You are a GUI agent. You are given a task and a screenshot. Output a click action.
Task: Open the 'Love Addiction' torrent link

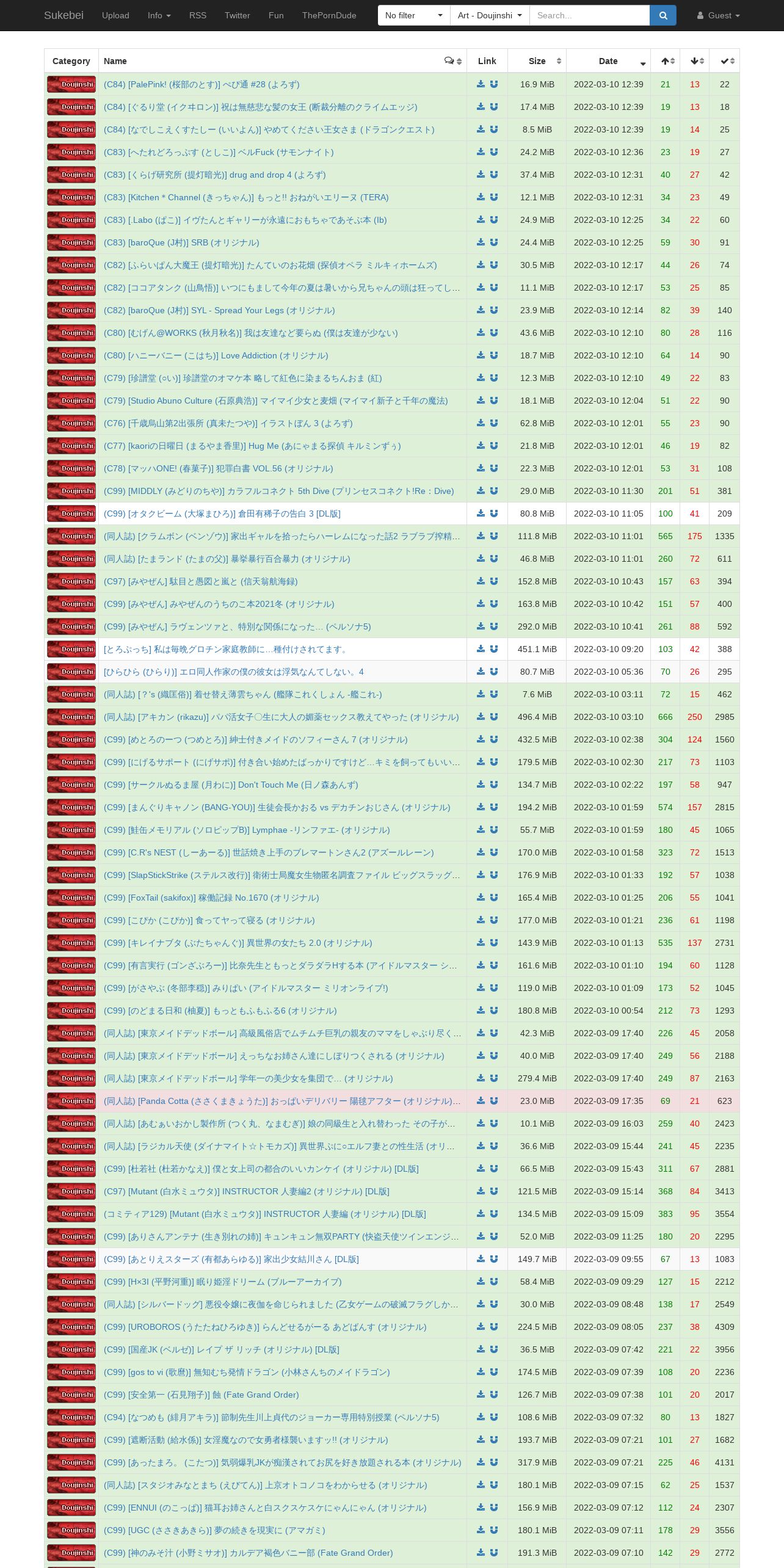point(216,355)
